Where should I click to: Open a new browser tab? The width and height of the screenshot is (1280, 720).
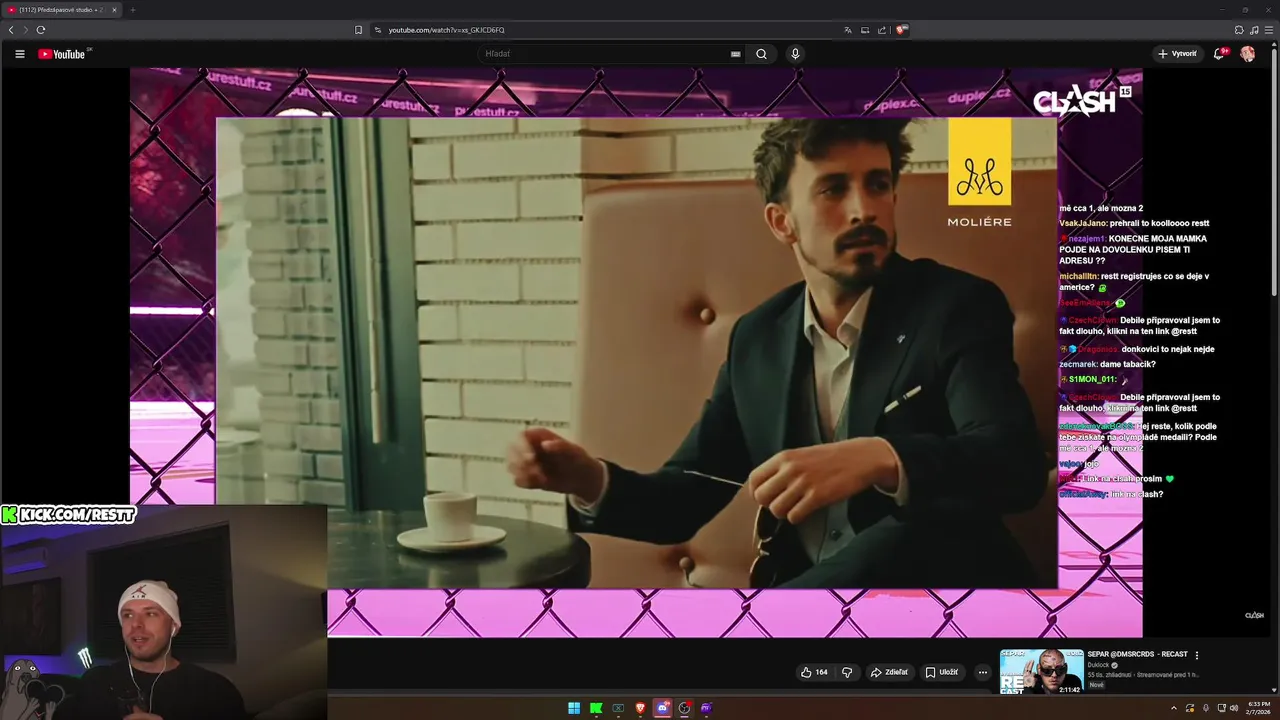pos(132,10)
